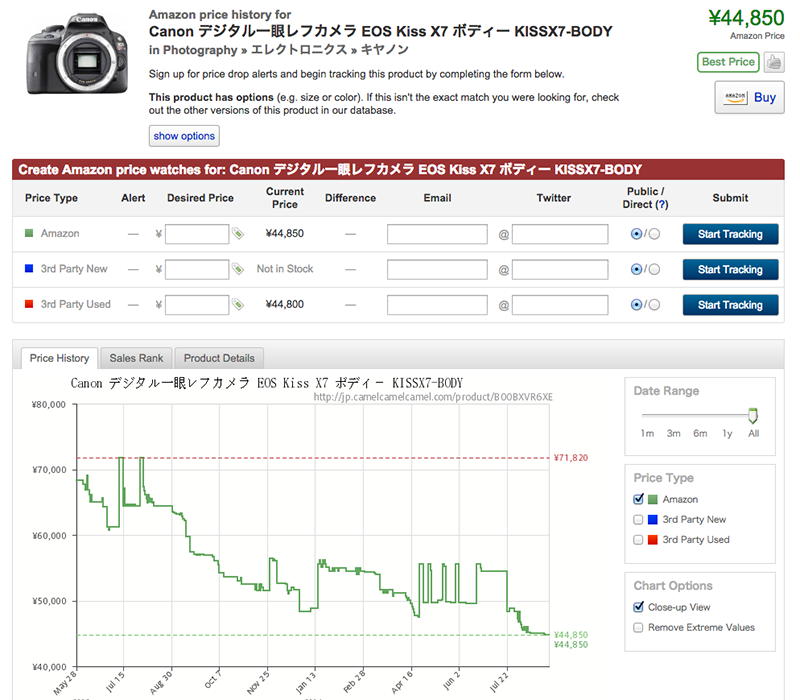Image resolution: width=800 pixels, height=700 pixels.
Task: Start Tracking the 3rd Party Used price
Action: click(730, 305)
